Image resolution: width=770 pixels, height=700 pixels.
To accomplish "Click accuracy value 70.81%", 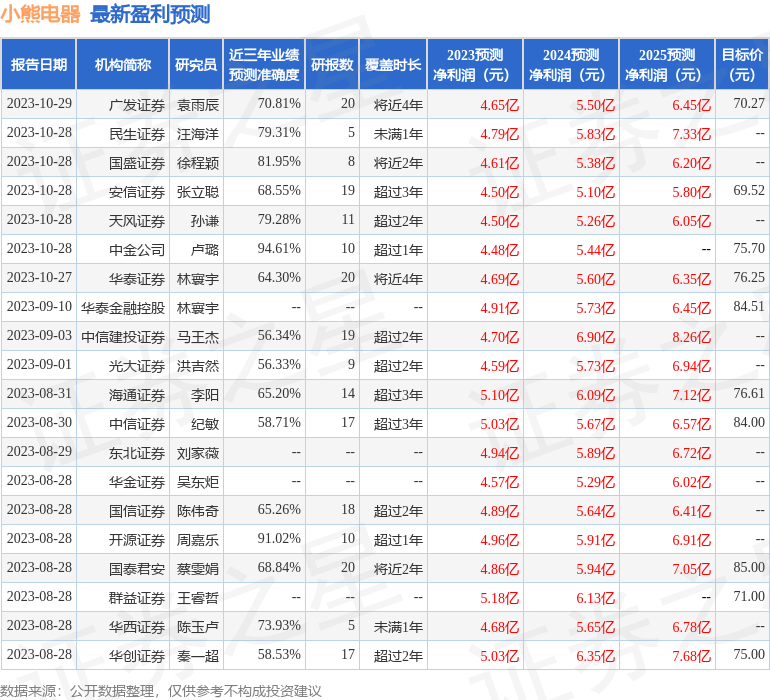I will [x=279, y=104].
